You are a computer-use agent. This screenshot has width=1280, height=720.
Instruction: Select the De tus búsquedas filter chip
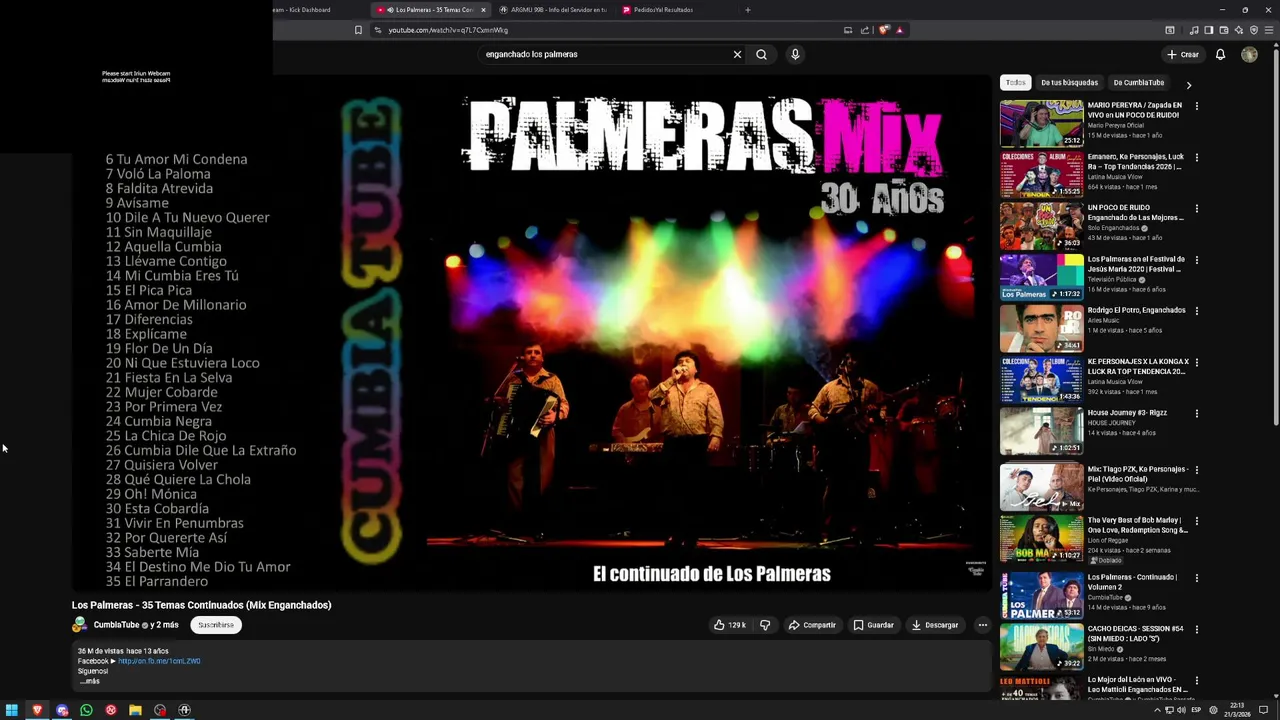tap(1069, 83)
